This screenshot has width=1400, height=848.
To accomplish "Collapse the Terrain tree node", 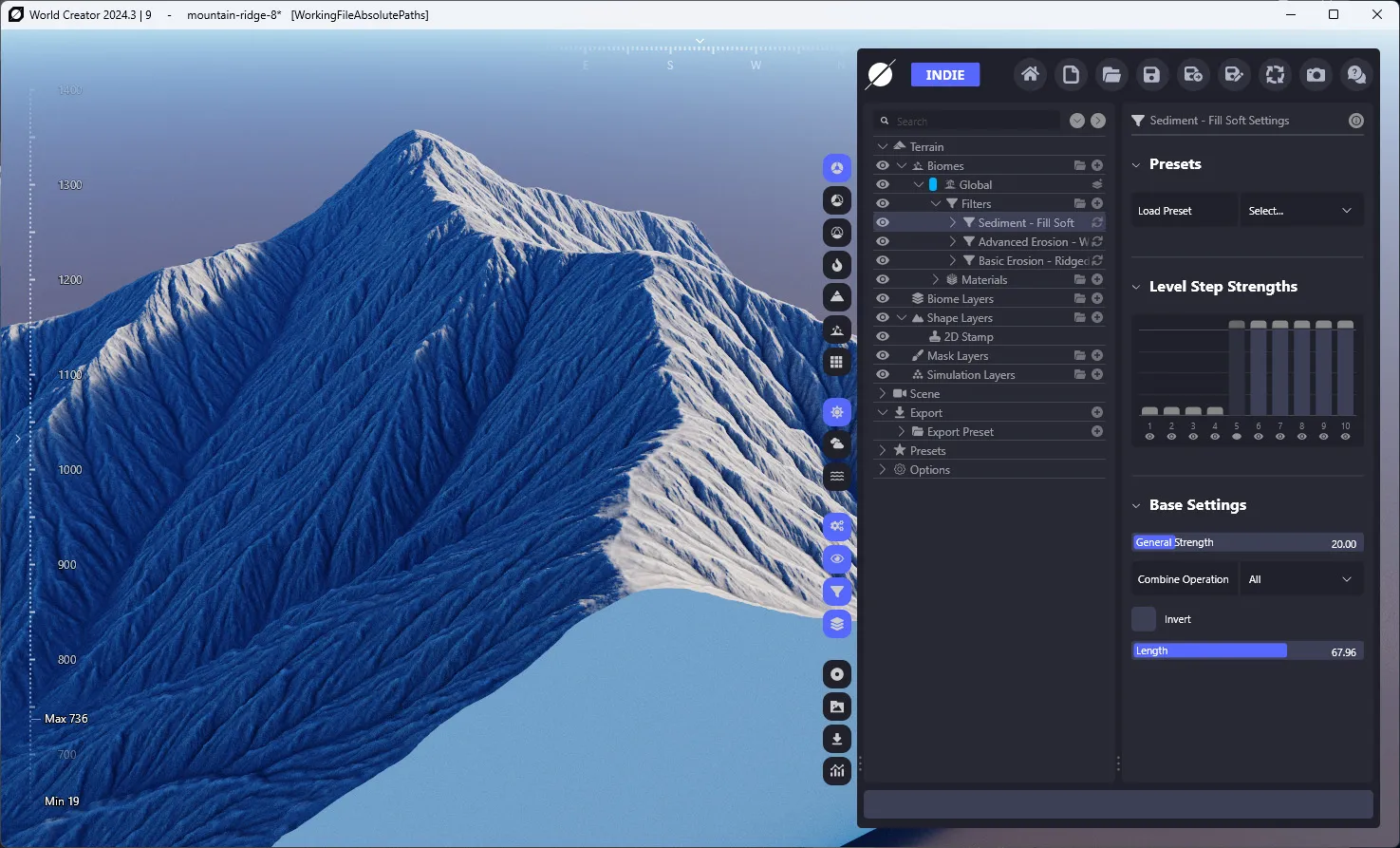I will click(883, 146).
